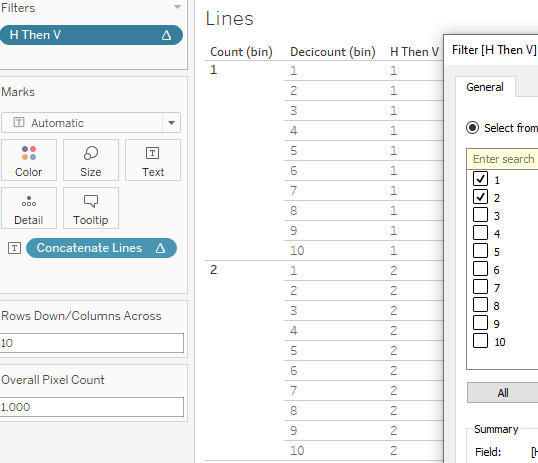Uncheck value 1 in filter list
538x463 pixels.
pyautogui.click(x=480, y=178)
